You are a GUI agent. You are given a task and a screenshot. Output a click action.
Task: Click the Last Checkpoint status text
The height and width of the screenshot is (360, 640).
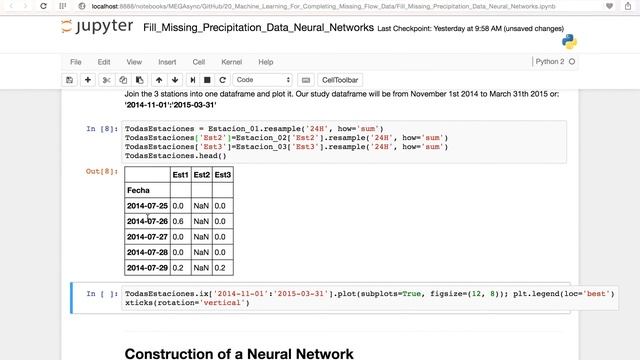pyautogui.click(x=471, y=29)
